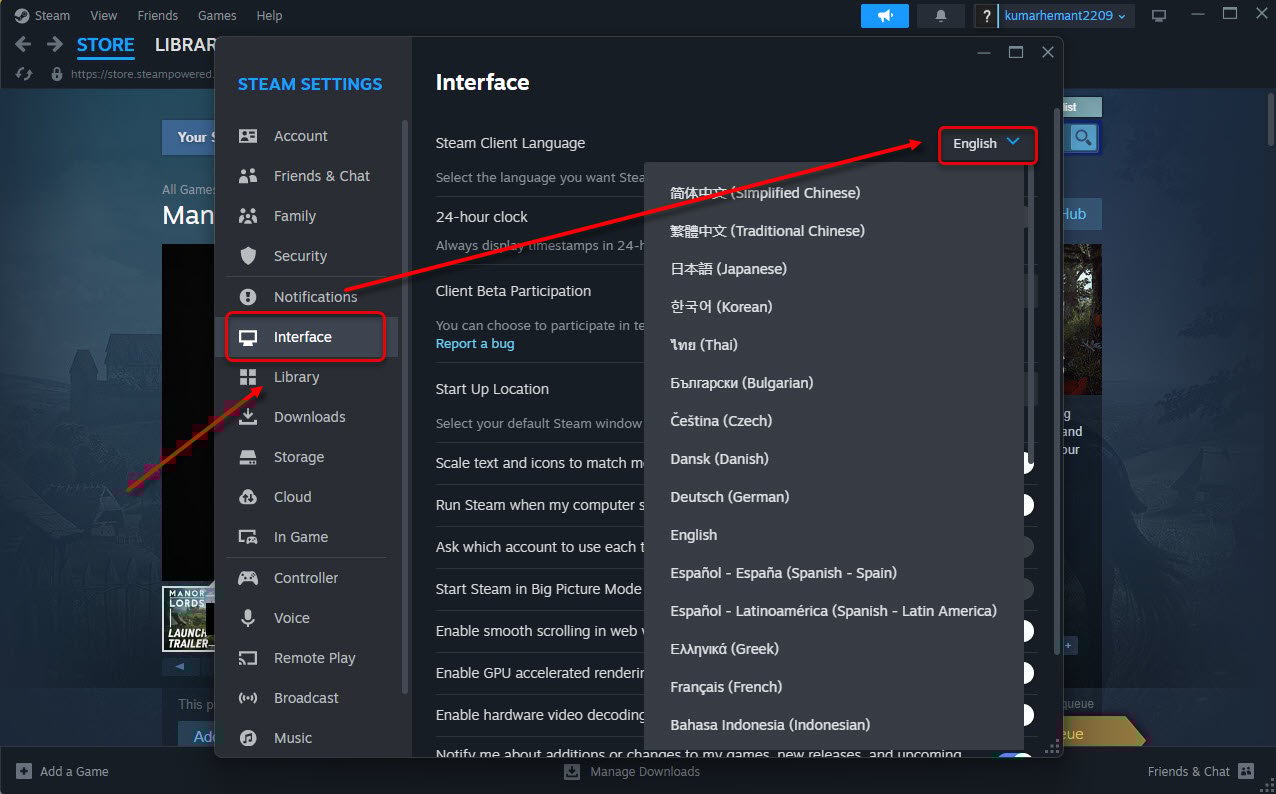Select Deutsch (German) from language list
This screenshot has width=1276, height=794.
729,497
